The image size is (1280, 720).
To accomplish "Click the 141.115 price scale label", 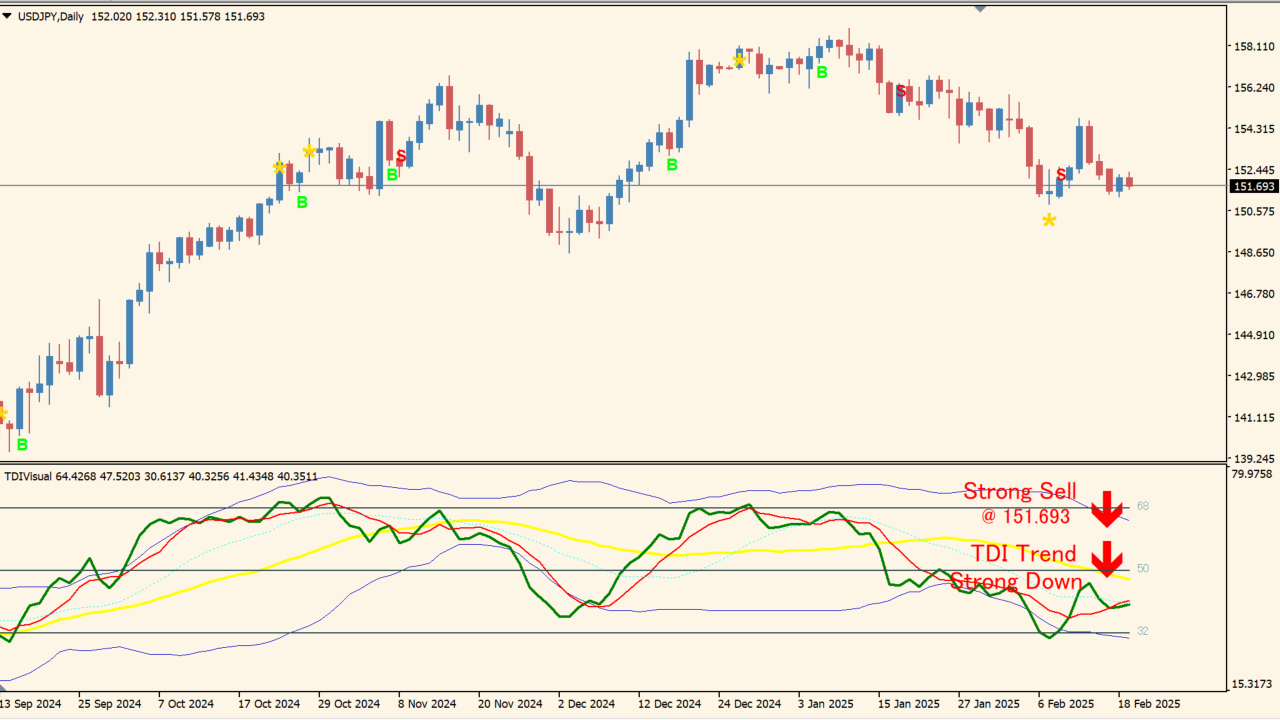I will 1255,417.
